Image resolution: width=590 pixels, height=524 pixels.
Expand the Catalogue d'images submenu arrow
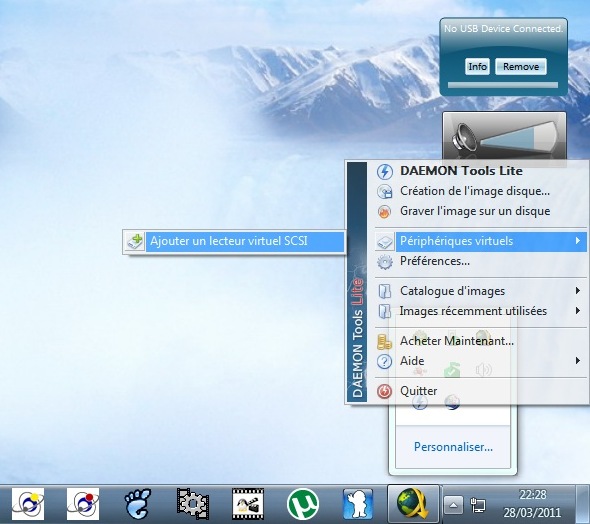point(578,290)
